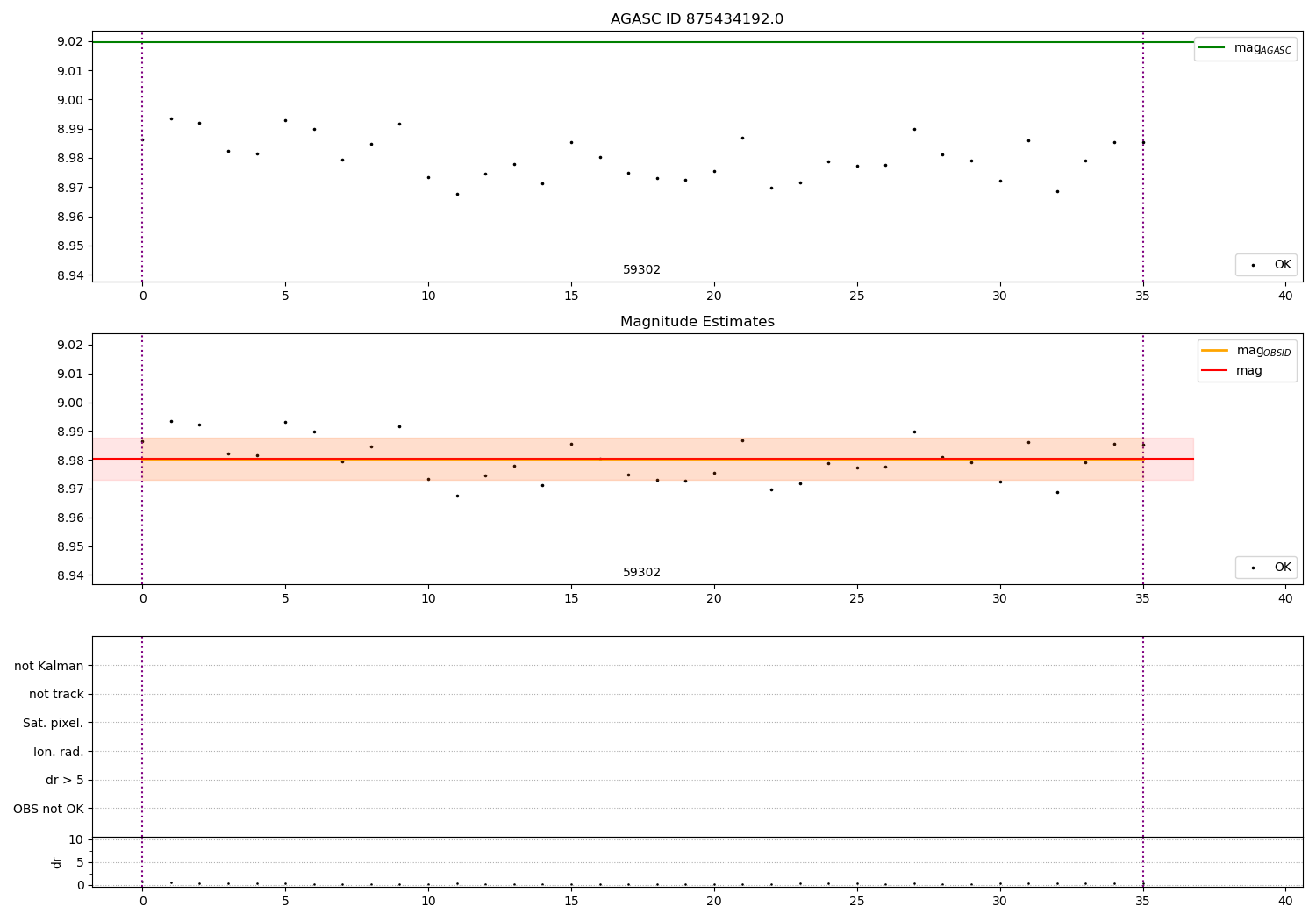
Task: Select the 'Magnitude Estimates' plot title
Action: point(697,322)
